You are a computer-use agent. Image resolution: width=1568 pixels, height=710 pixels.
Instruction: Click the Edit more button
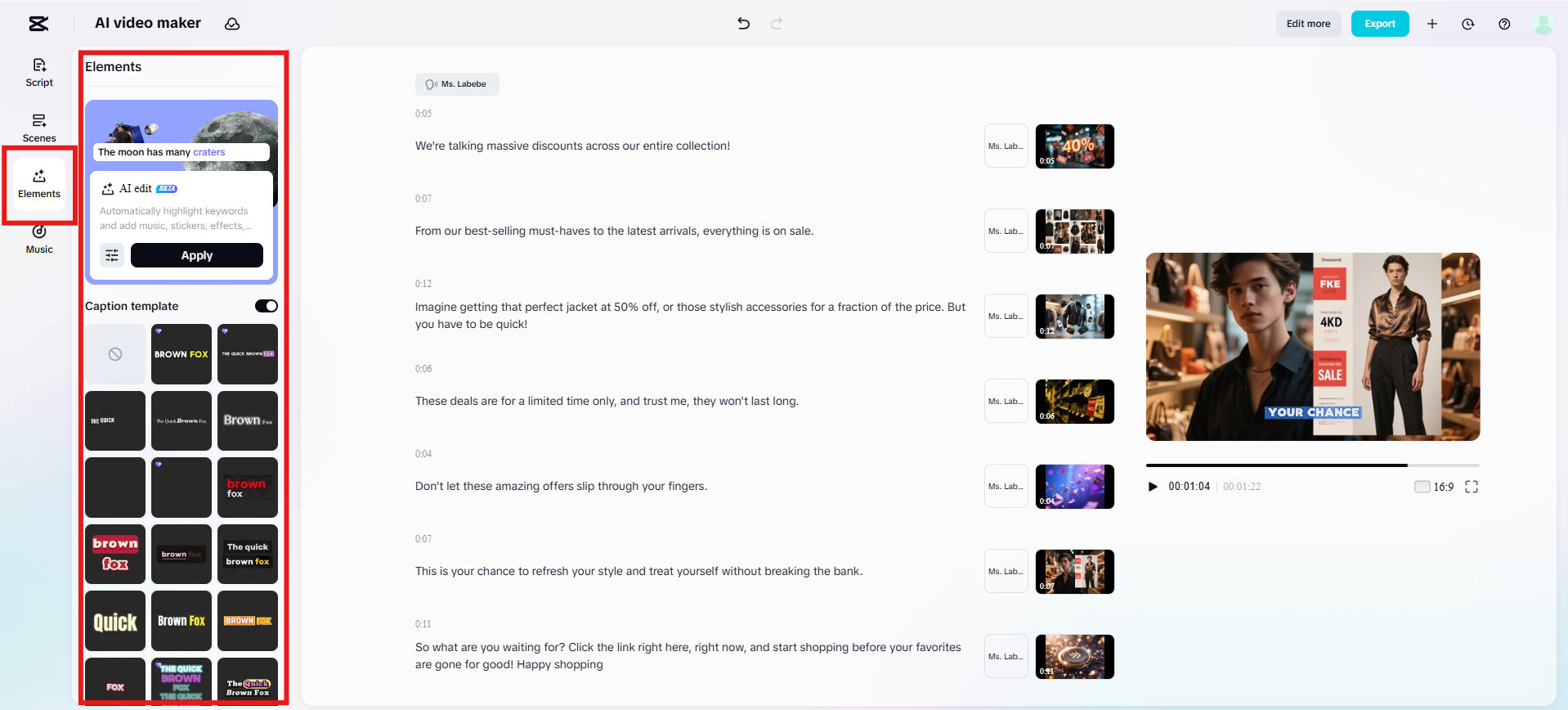[x=1308, y=24]
